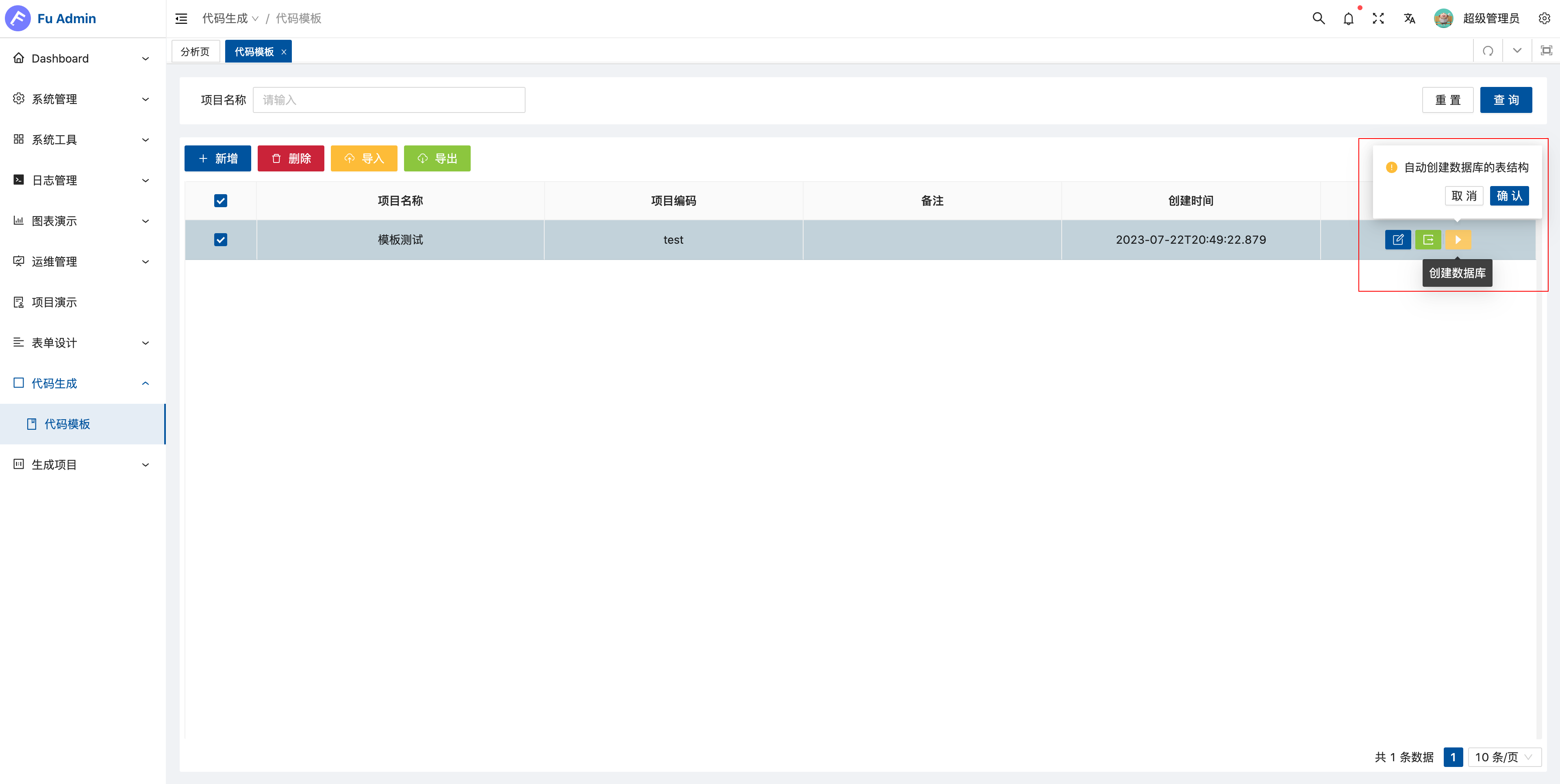This screenshot has width=1560, height=784.
Task: Uncheck the header select-all checkbox
Action: [x=220, y=201]
